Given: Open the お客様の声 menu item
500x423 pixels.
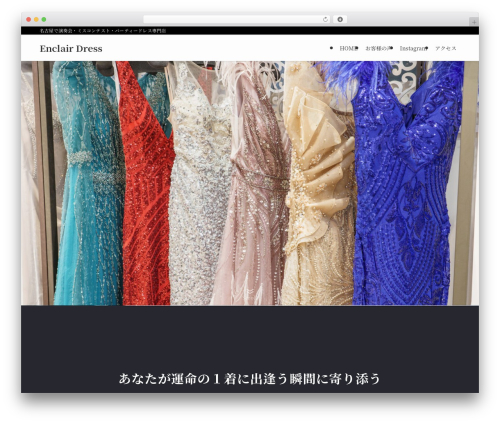Looking at the screenshot, I should pos(378,48).
